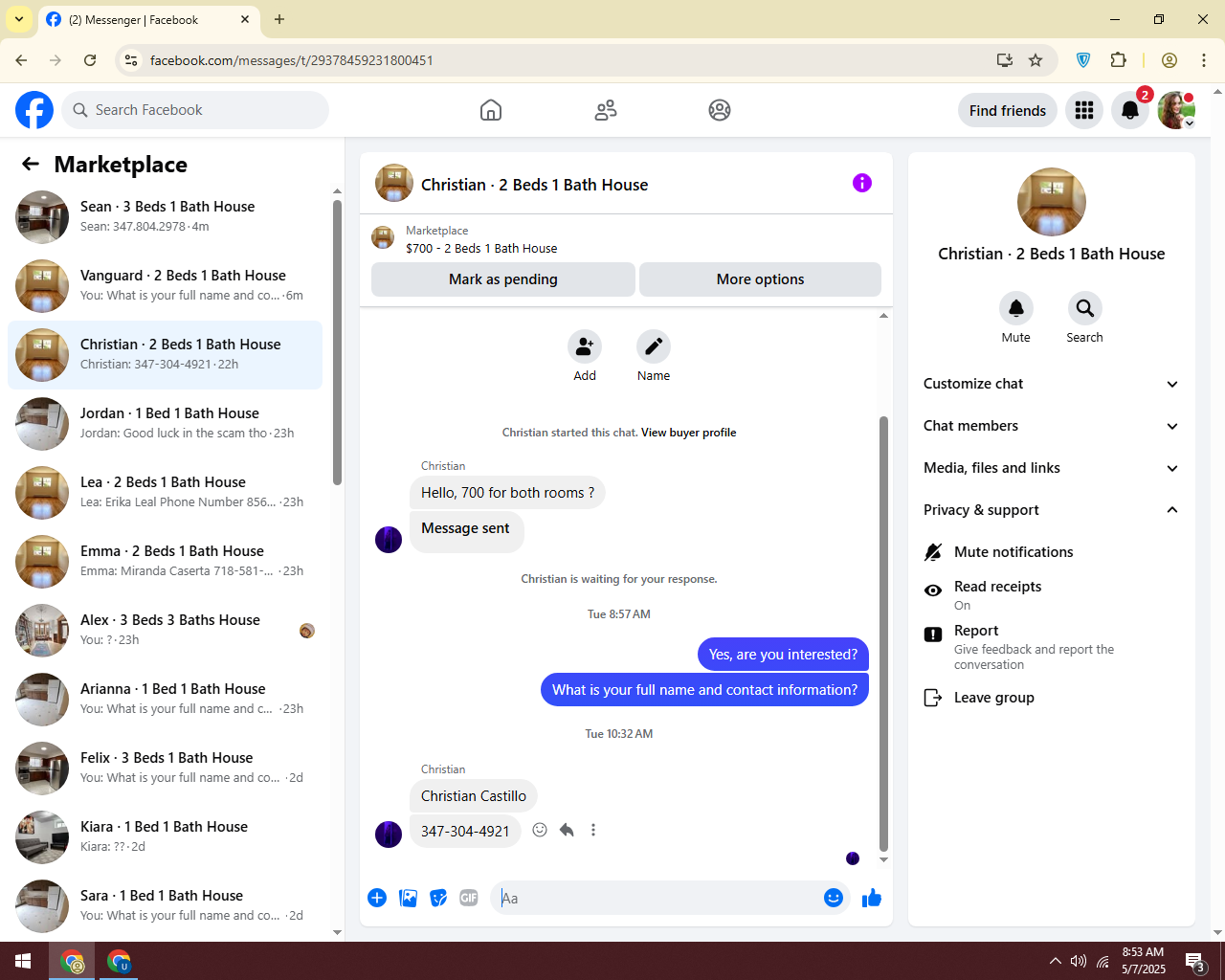Screen dimensions: 1225x980
Task: Open Jordan 1 Bed 1 Bath House chat
Action: click(165, 424)
